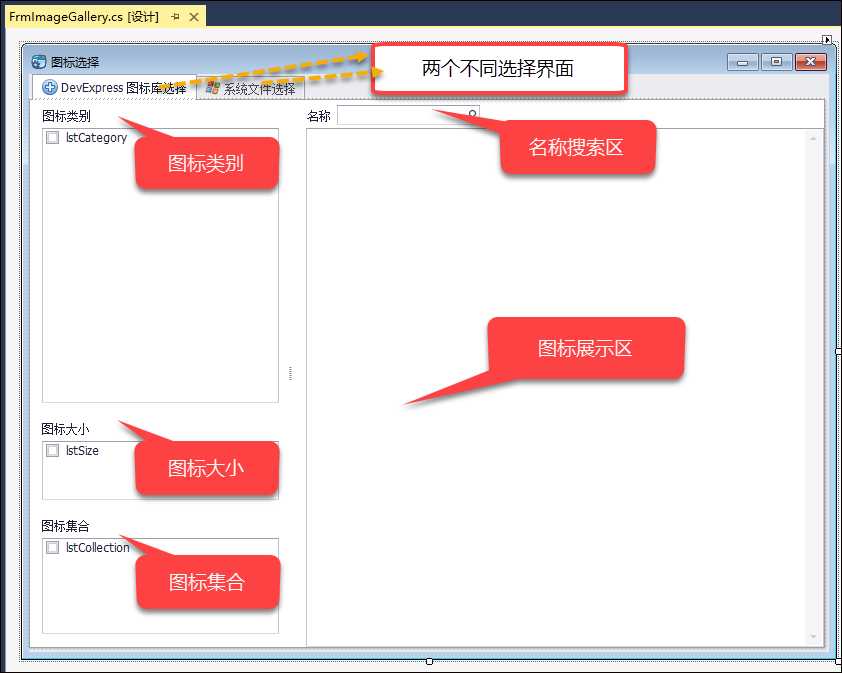
Task: Tick the lstCategory checkbox
Action: click(52, 138)
